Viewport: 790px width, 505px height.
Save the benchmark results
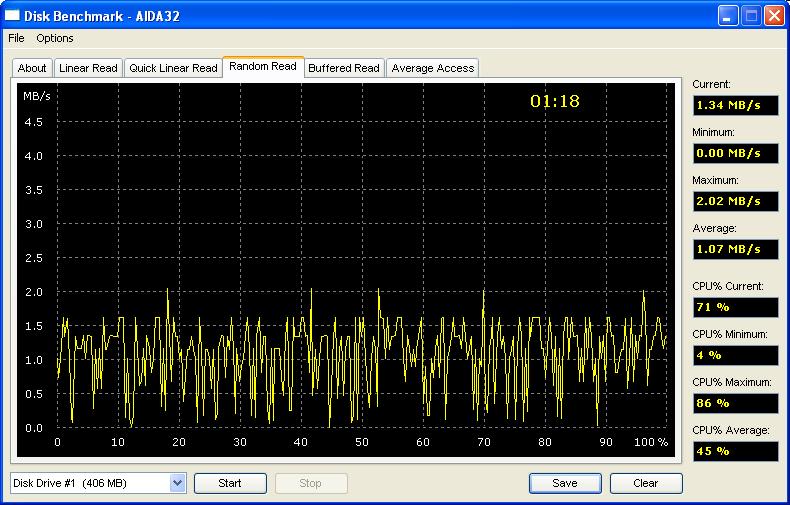[565, 483]
